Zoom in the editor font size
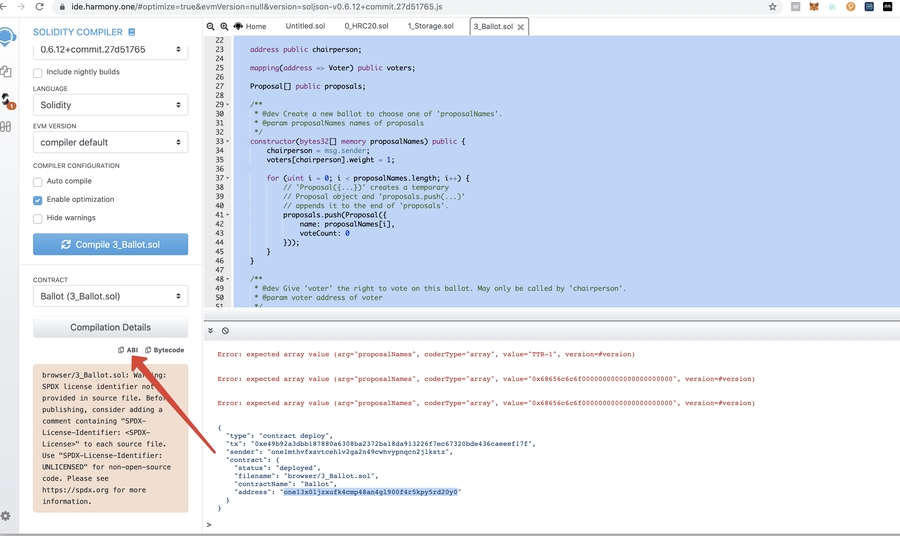Viewport: 900px width, 536px height. click(x=224, y=26)
